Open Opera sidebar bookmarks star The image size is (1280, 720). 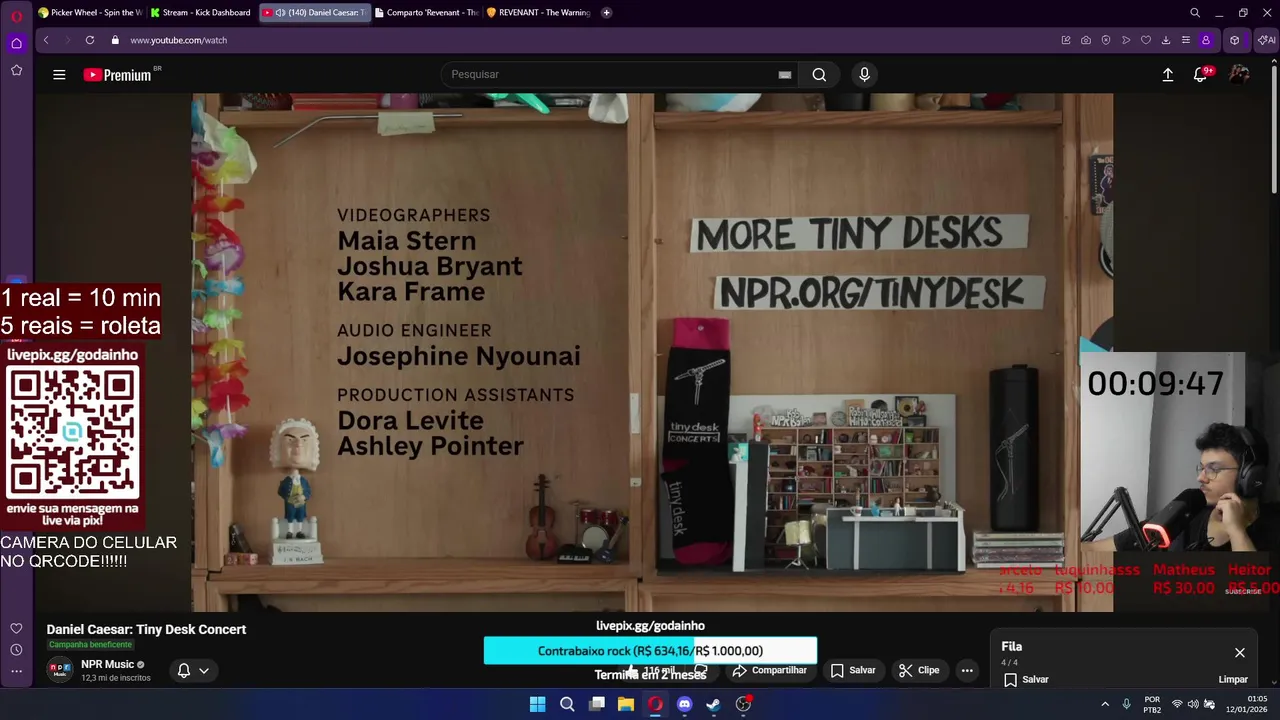pos(16,70)
